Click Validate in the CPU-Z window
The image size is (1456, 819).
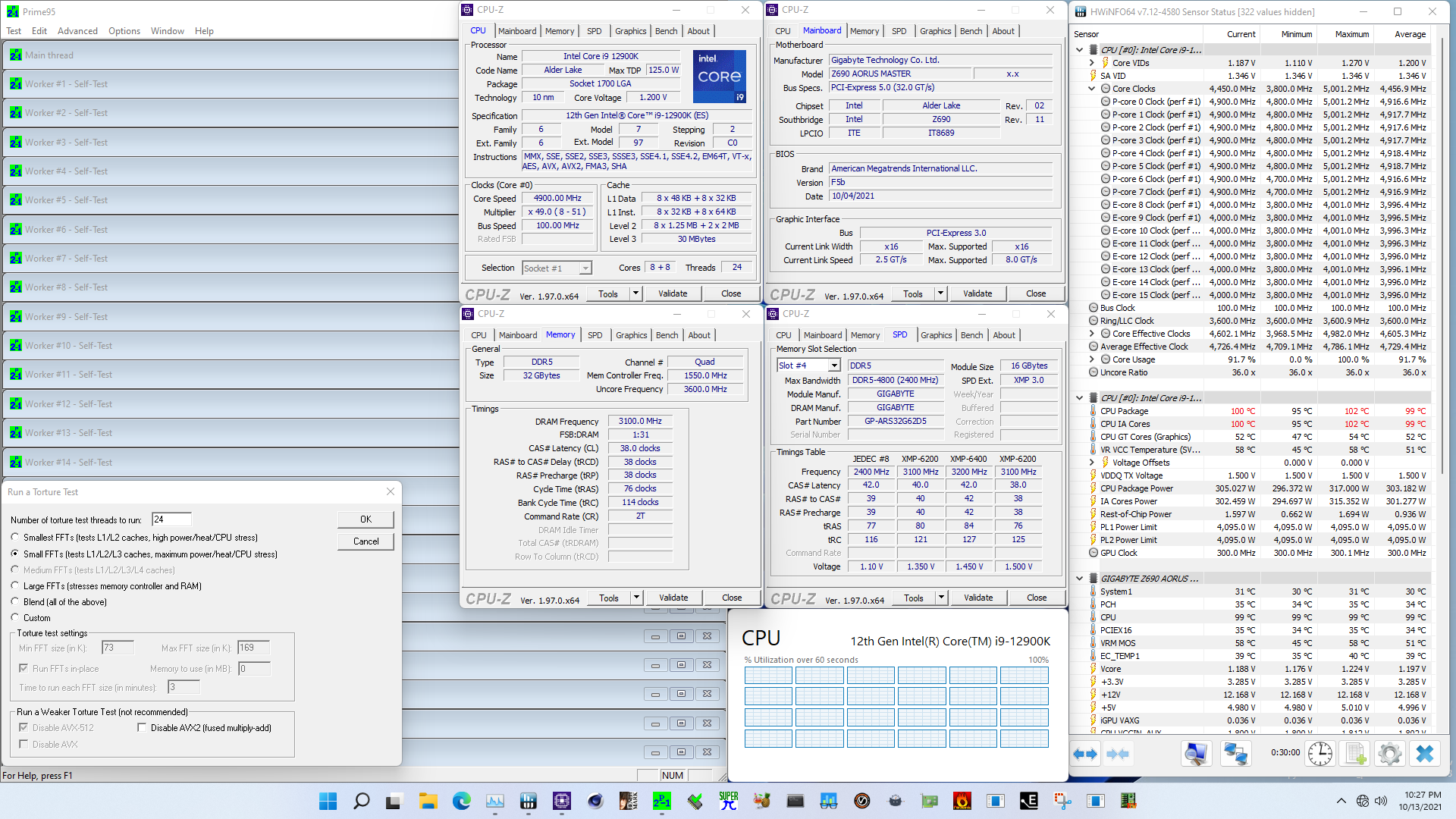click(x=673, y=293)
